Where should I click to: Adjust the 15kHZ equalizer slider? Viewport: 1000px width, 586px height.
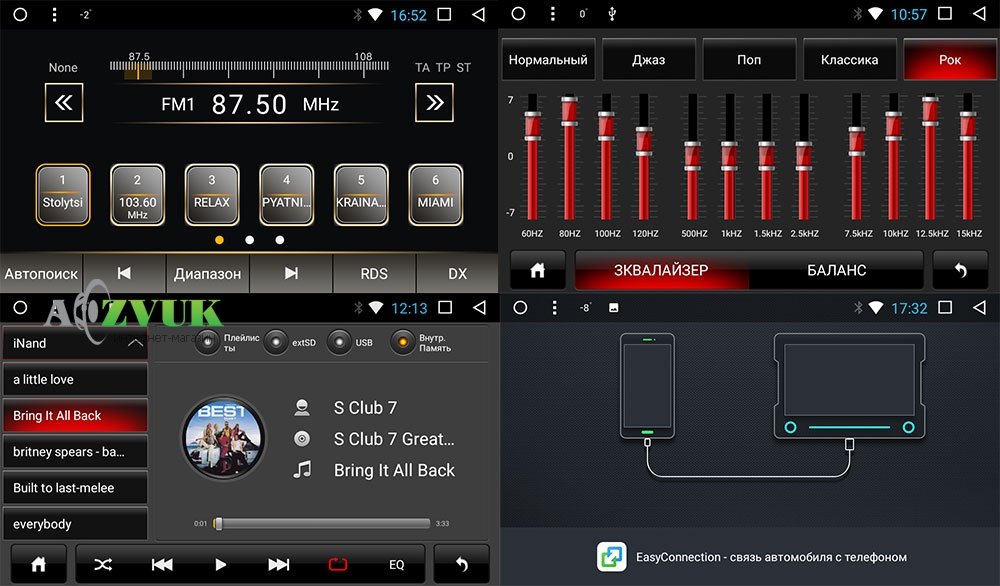tap(968, 126)
